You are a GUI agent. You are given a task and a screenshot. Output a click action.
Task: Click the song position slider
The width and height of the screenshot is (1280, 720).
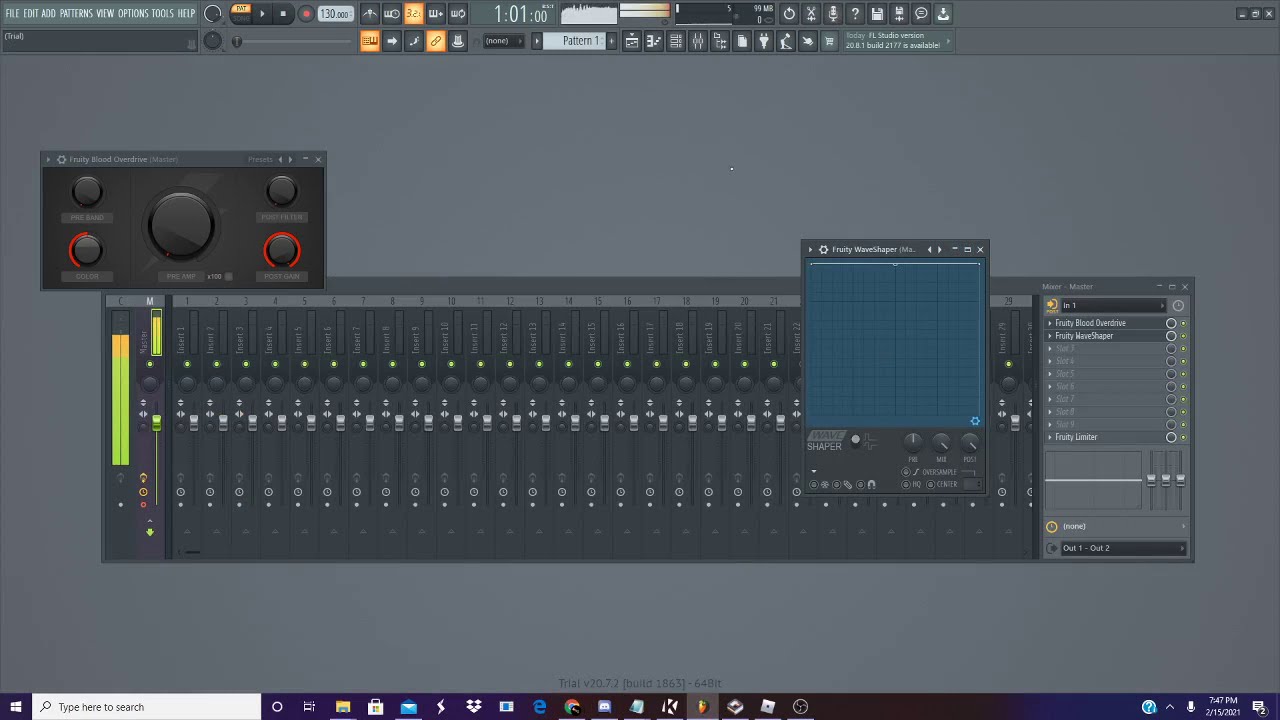pos(237,41)
